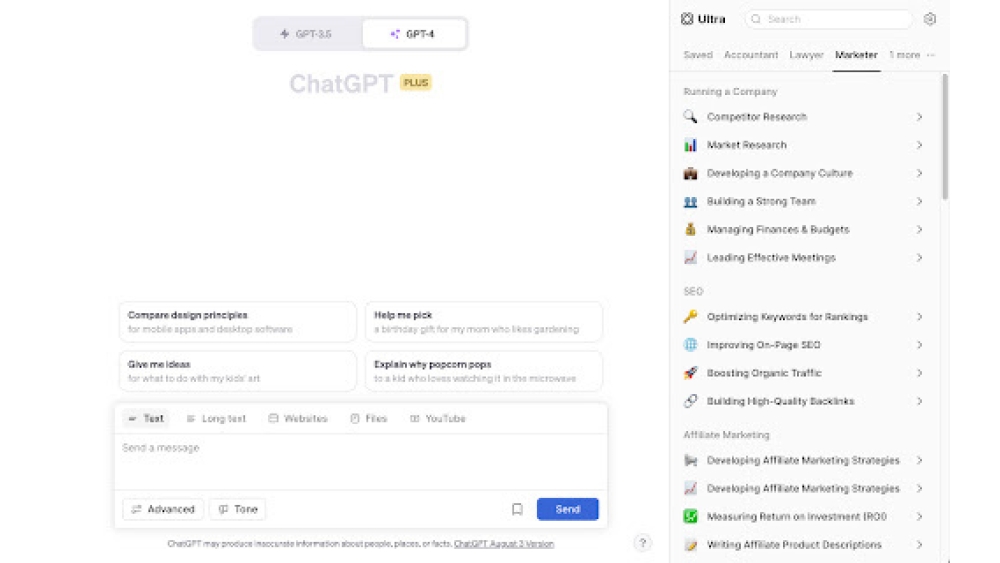Click the Measuring Return on Investment checkmark icon
The height and width of the screenshot is (563, 1000).
690,516
